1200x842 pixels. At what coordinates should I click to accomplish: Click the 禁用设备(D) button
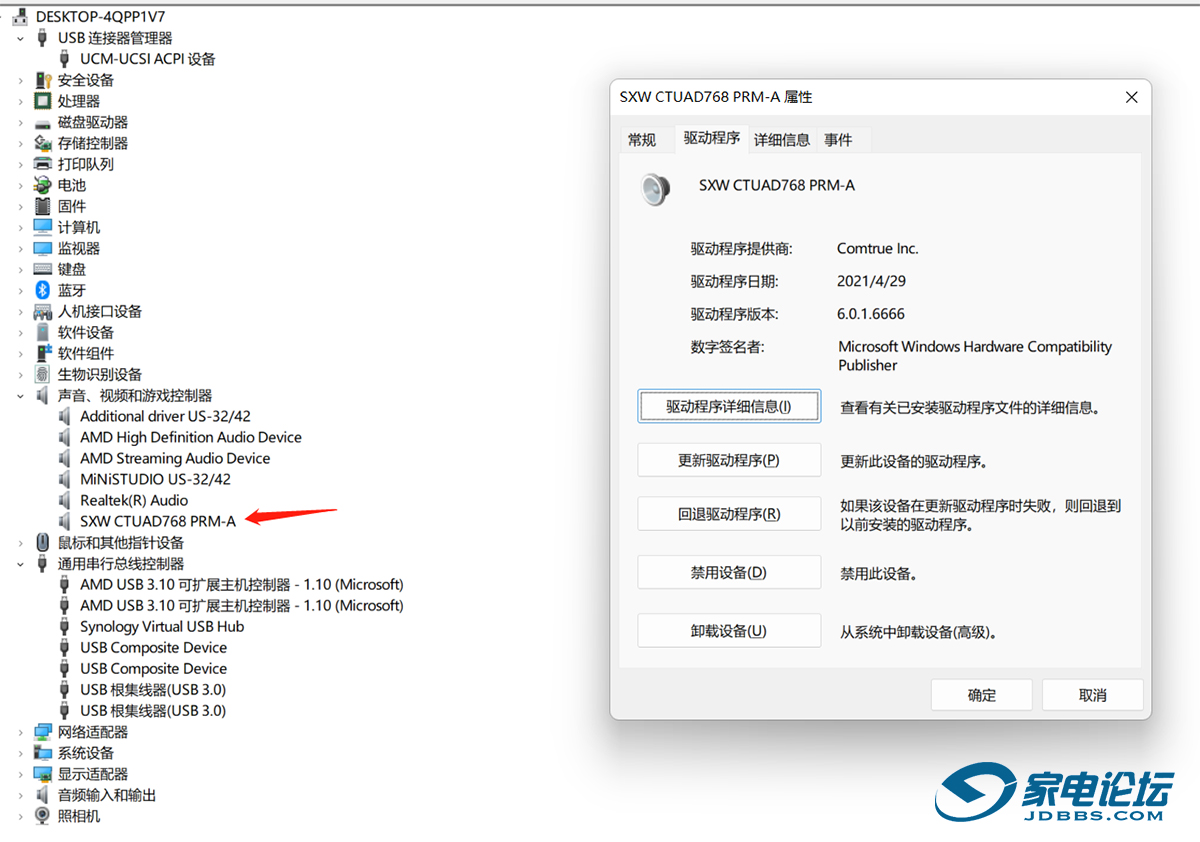729,573
